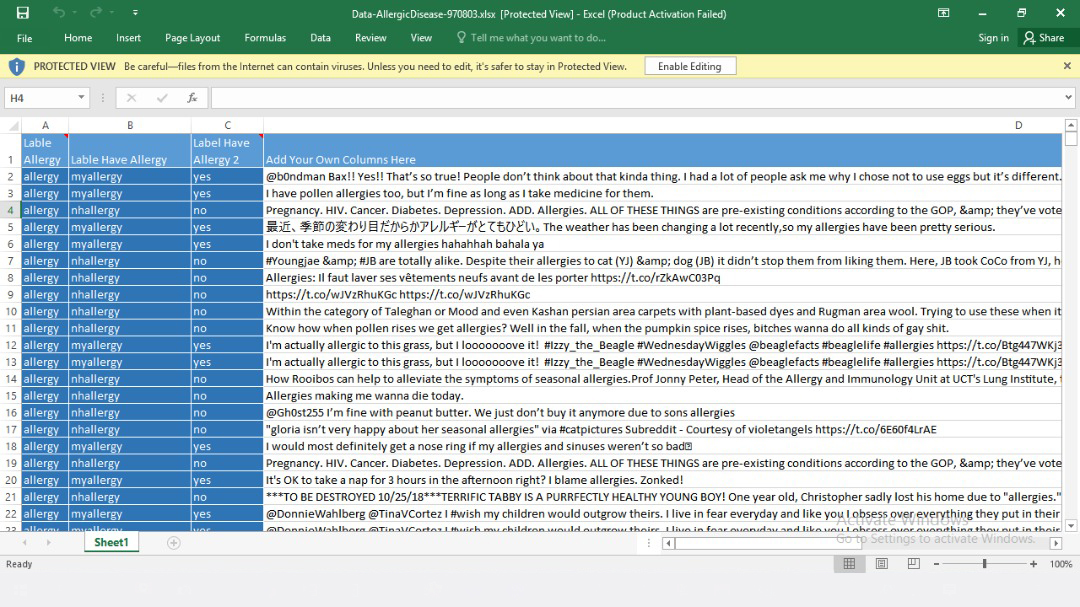
Task: Click the Enable Editing button
Action: 690,66
